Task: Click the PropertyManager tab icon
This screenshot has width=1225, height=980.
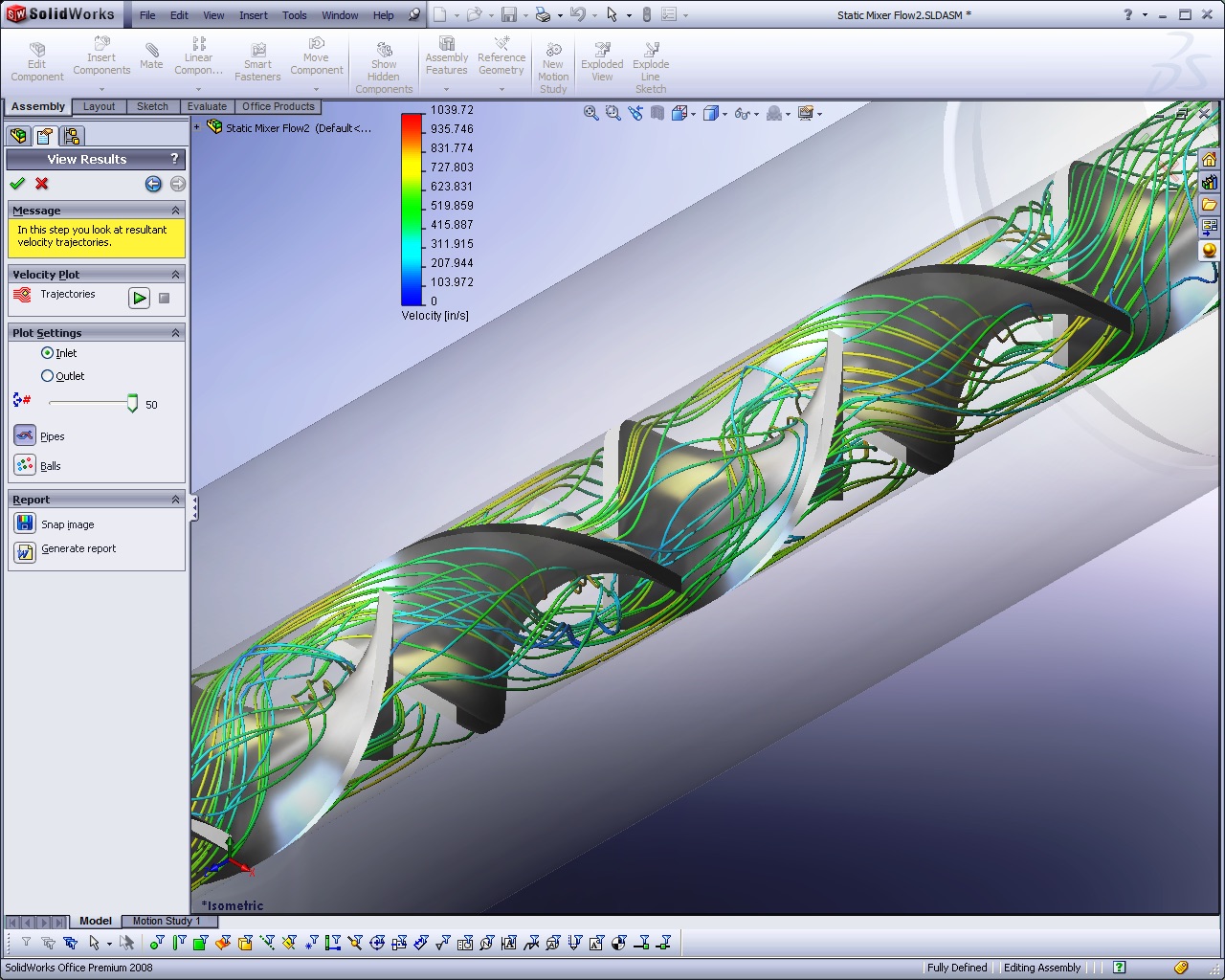Action: 45,136
